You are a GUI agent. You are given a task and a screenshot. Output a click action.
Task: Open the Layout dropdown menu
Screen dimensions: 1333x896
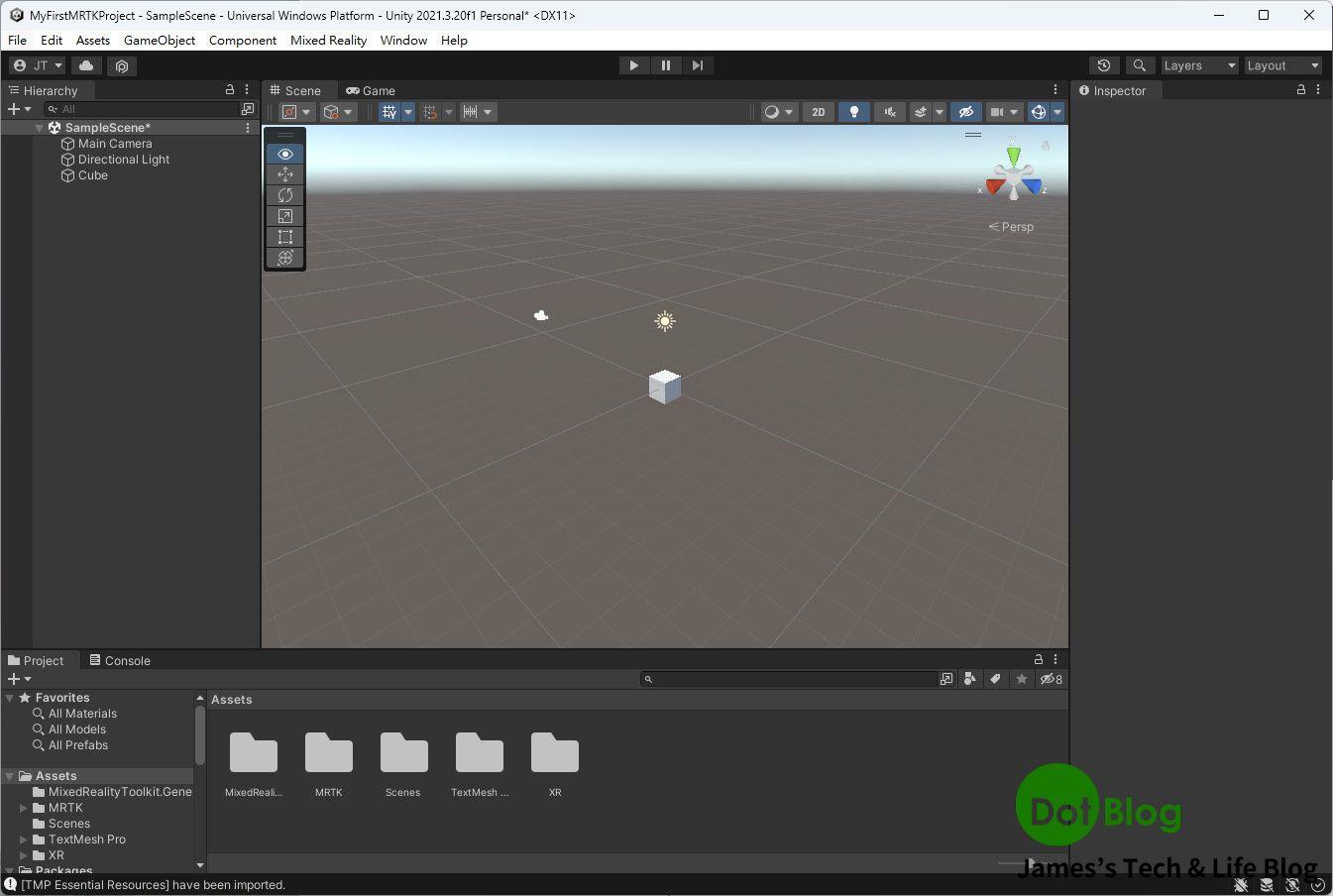(x=1282, y=65)
